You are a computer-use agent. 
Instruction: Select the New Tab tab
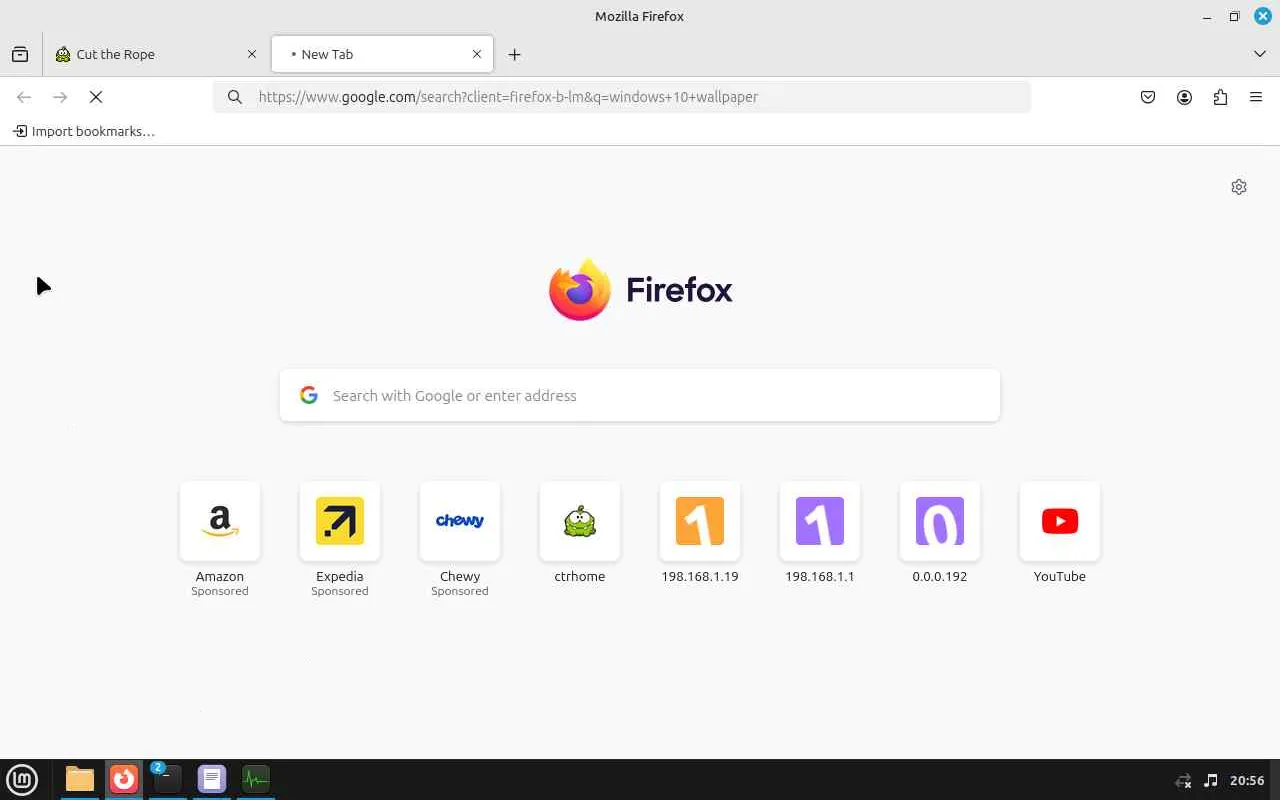click(382, 54)
